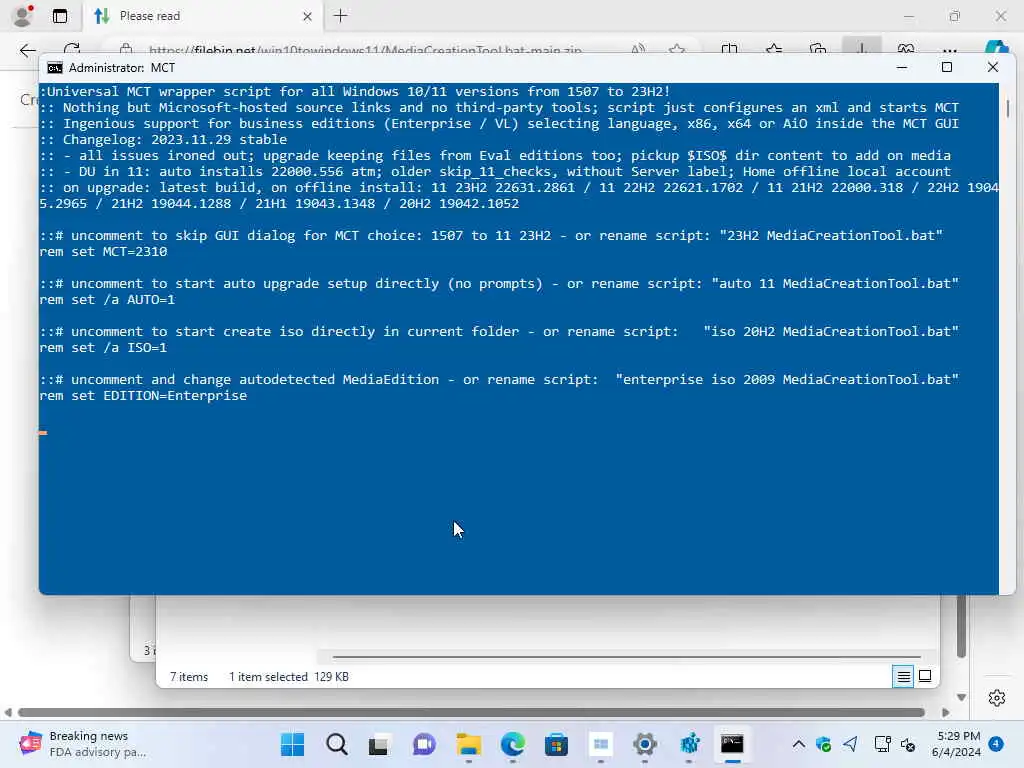The height and width of the screenshot is (768, 1024).
Task: Click the MCT console vertical scrollbar
Action: click(1008, 108)
